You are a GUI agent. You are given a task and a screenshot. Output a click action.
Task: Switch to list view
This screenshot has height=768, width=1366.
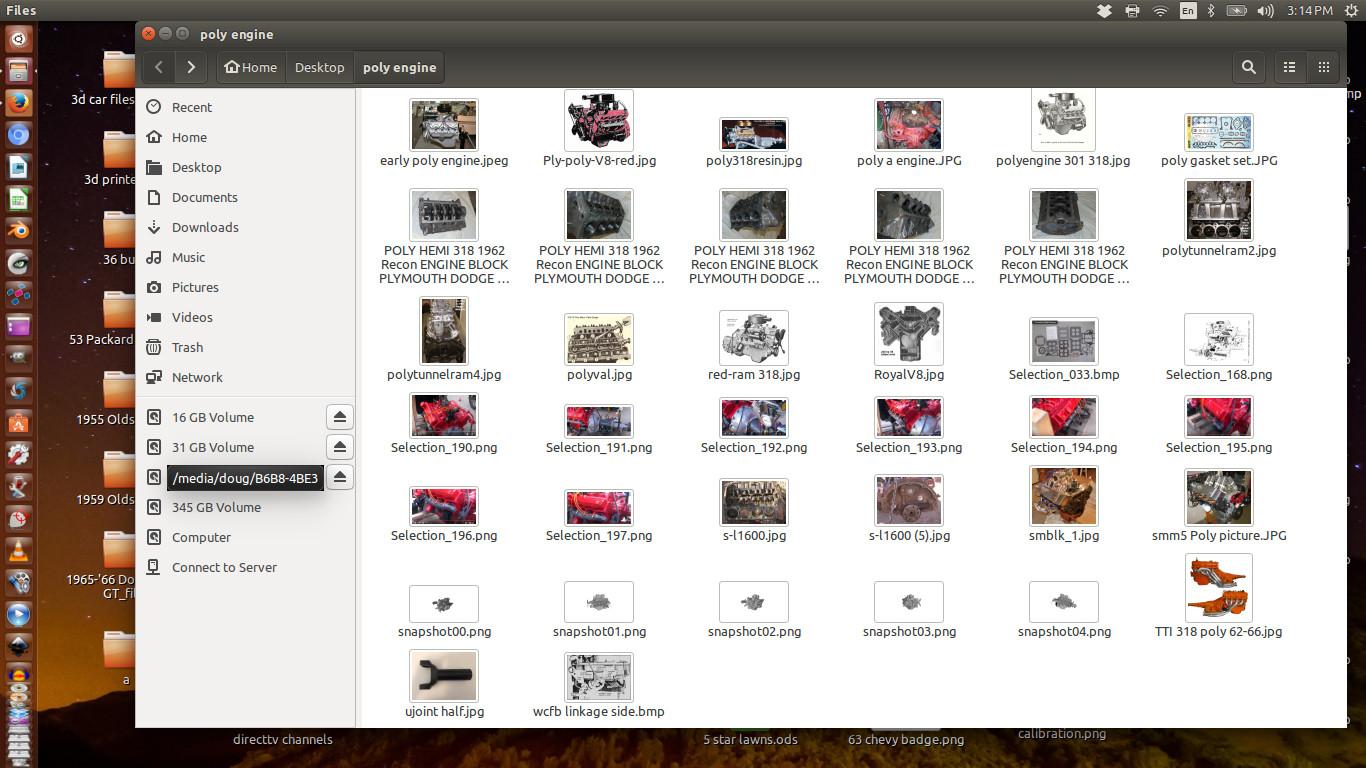[x=1290, y=67]
